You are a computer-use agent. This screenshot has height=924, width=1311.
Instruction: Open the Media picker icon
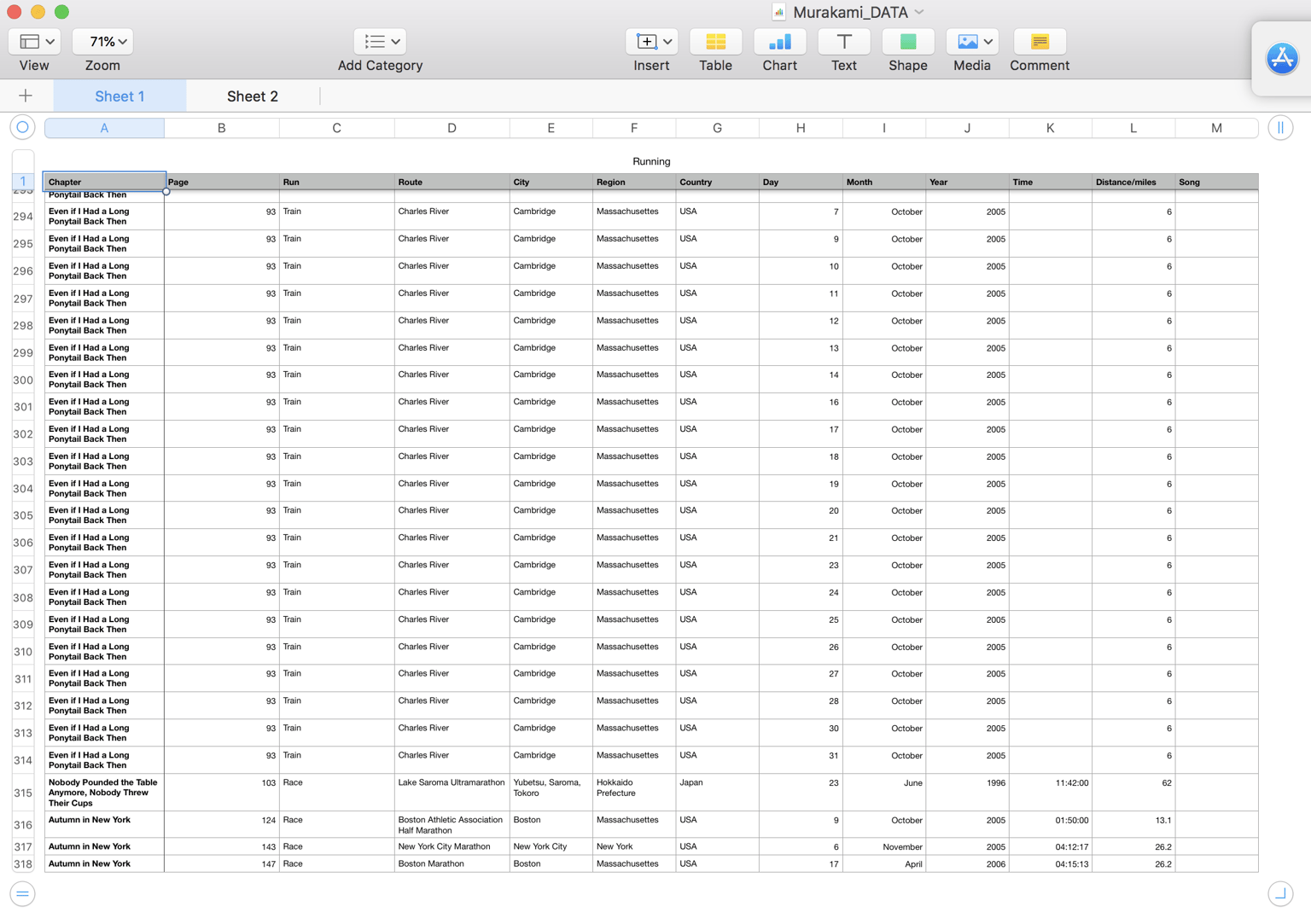click(967, 42)
